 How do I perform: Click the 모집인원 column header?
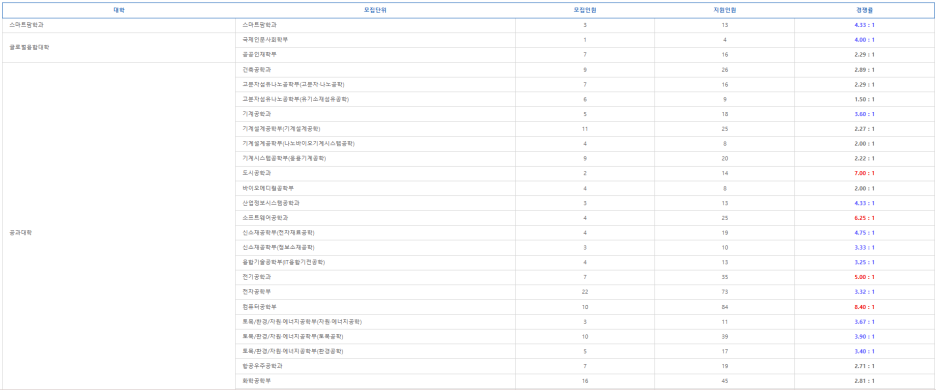coord(585,11)
